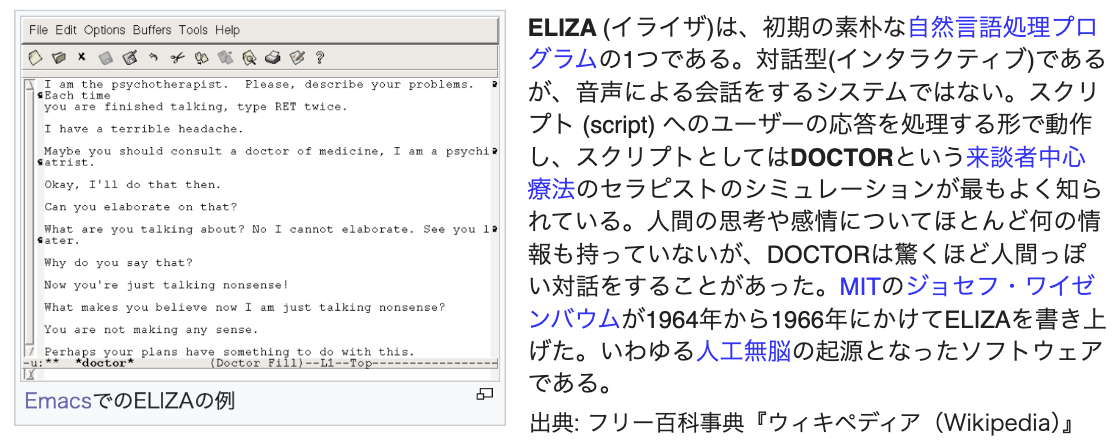The height and width of the screenshot is (440, 1120).
Task: Open the File menu in Emacs
Action: (39, 30)
